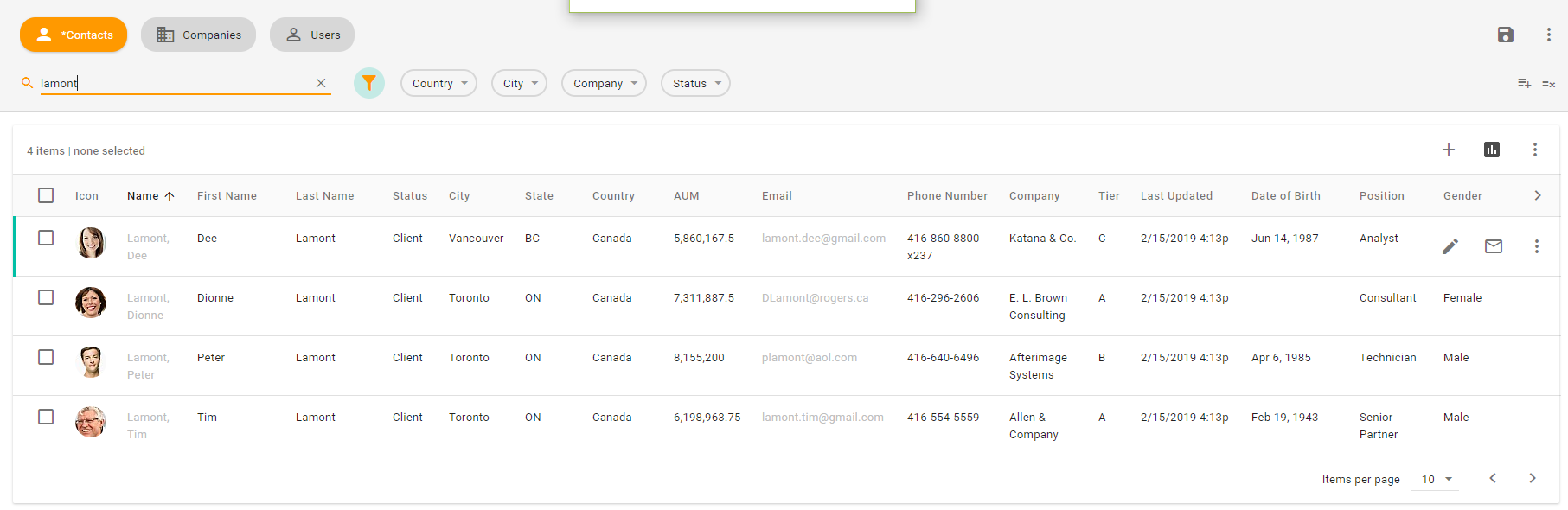Check the box for Dionne Lamont
1568x510 pixels.
point(46,297)
